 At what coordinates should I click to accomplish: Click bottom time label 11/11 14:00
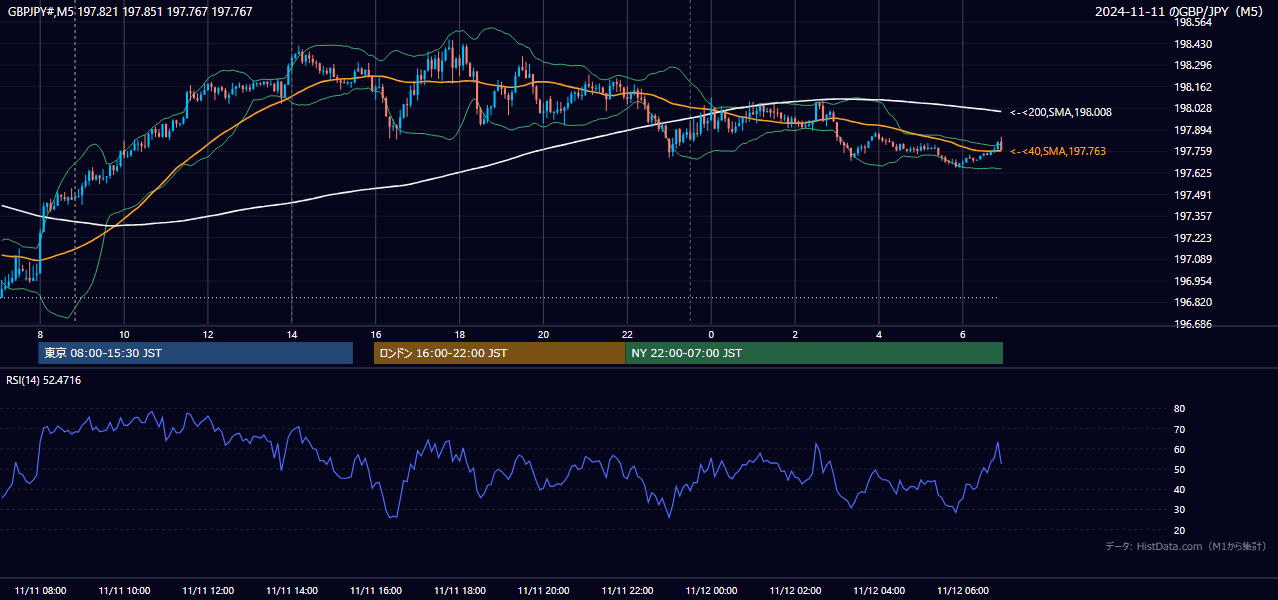[x=292, y=591]
